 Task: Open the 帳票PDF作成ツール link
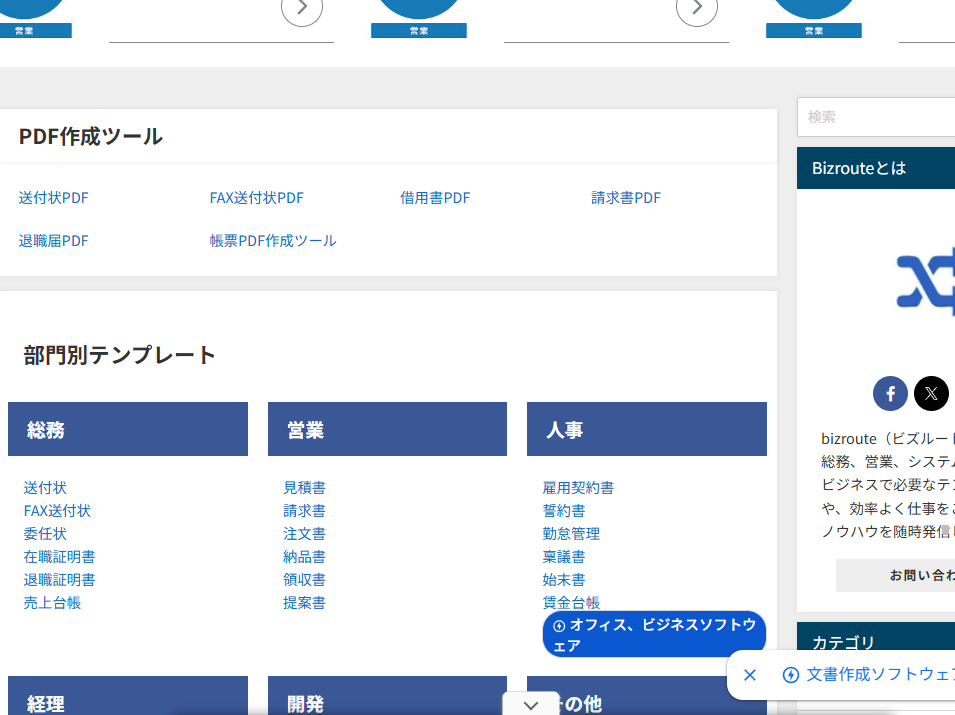273,241
